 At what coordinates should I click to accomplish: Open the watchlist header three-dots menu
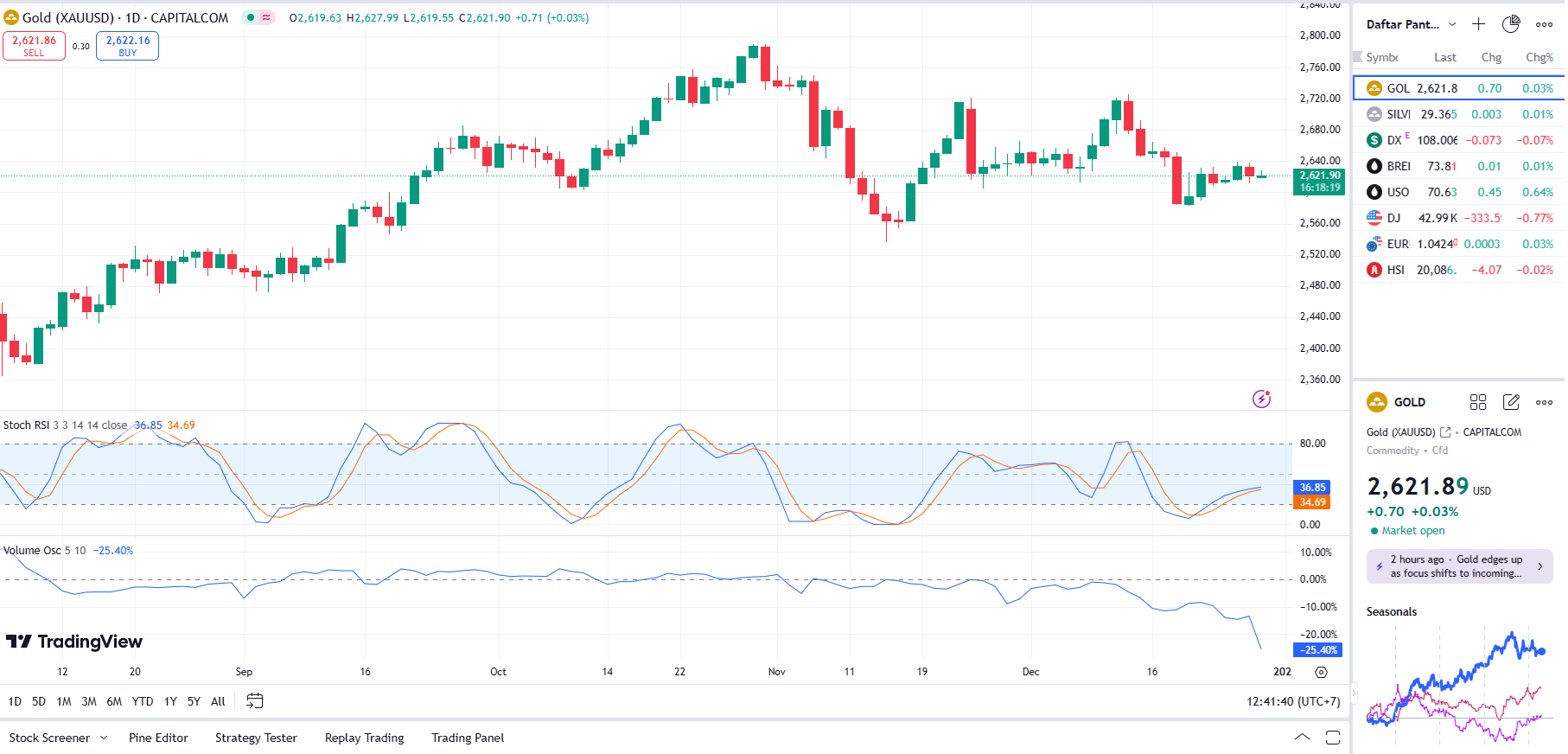(1544, 24)
